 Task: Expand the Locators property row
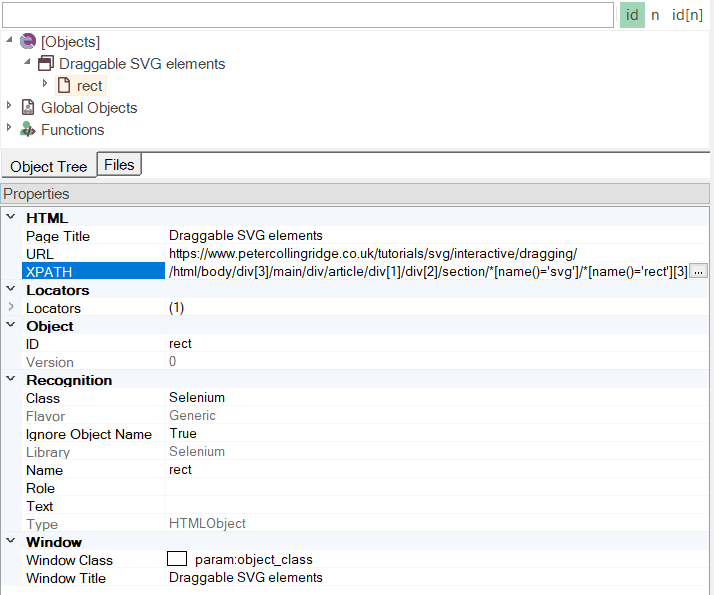tap(10, 308)
